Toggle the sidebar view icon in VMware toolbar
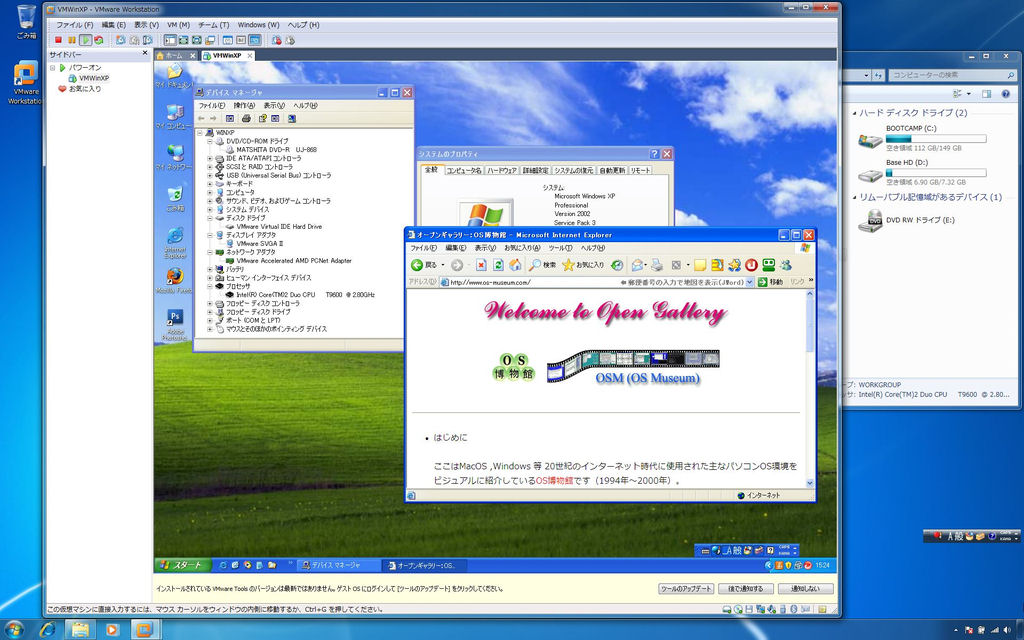This screenshot has height=640, width=1024. click(170, 40)
